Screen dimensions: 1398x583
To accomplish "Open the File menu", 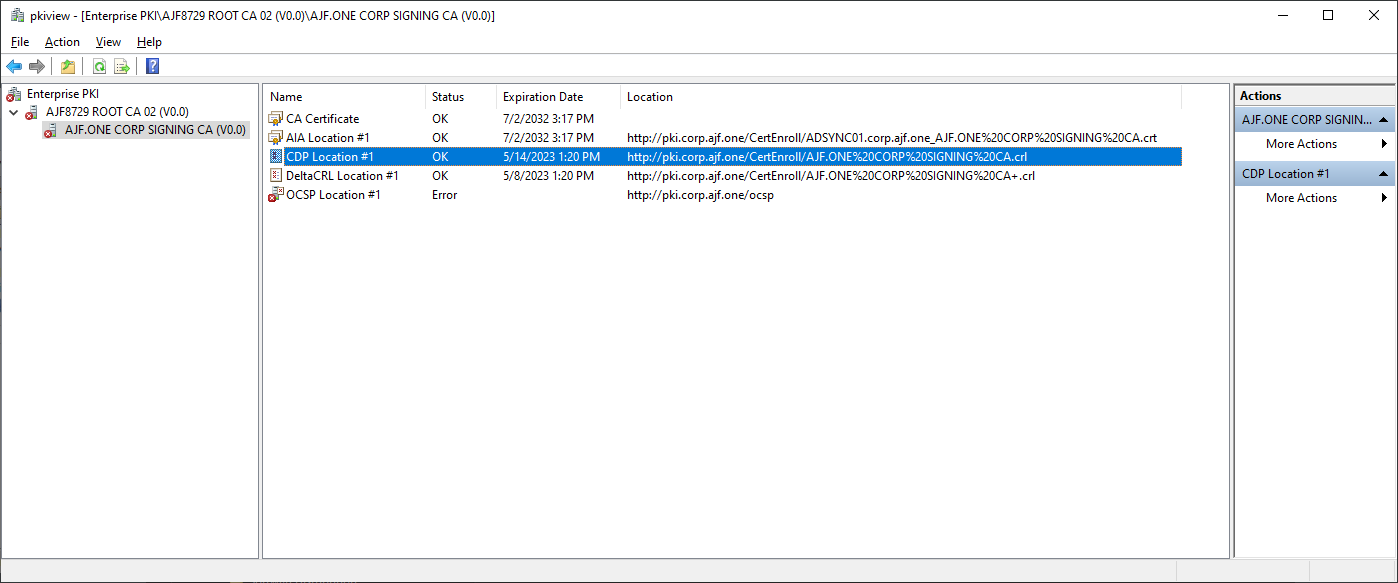I will 19,42.
